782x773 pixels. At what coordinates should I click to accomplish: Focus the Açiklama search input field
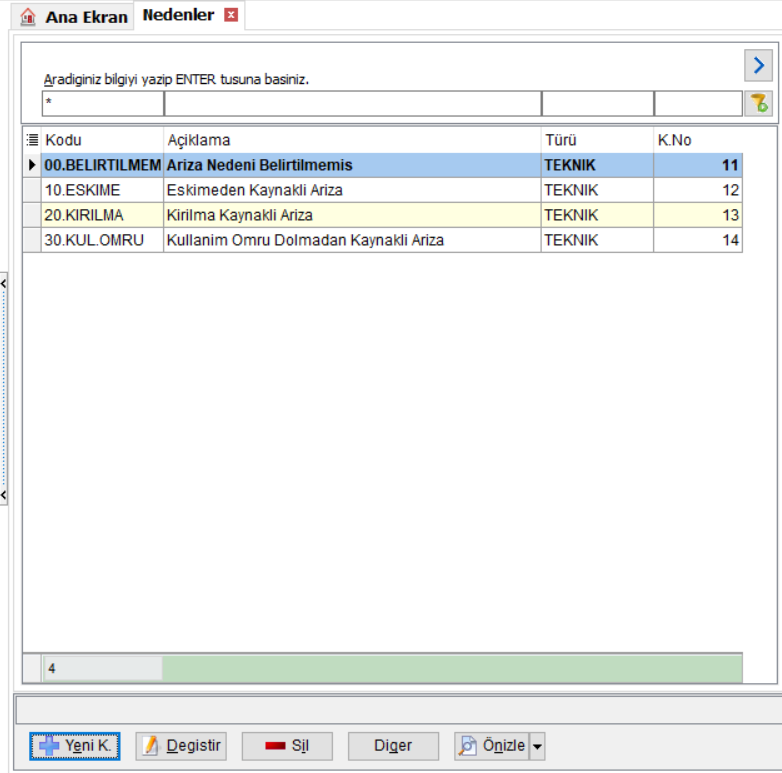pos(353,103)
